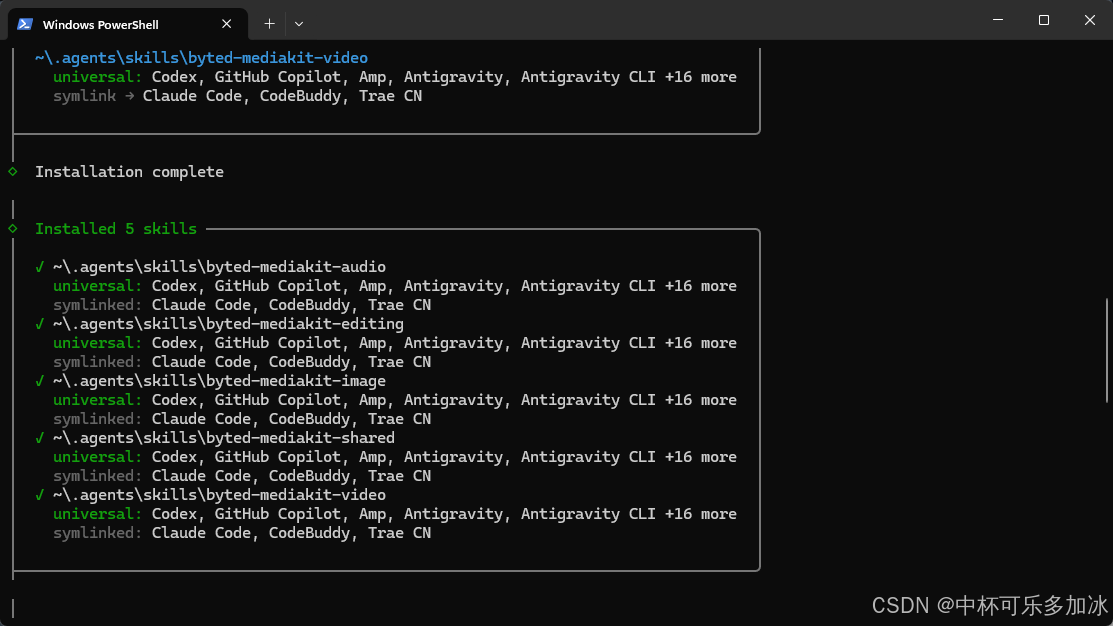Click the checkmark beside byted-mediakit-image
Screen dimensions: 1113x626
[x=40, y=381]
